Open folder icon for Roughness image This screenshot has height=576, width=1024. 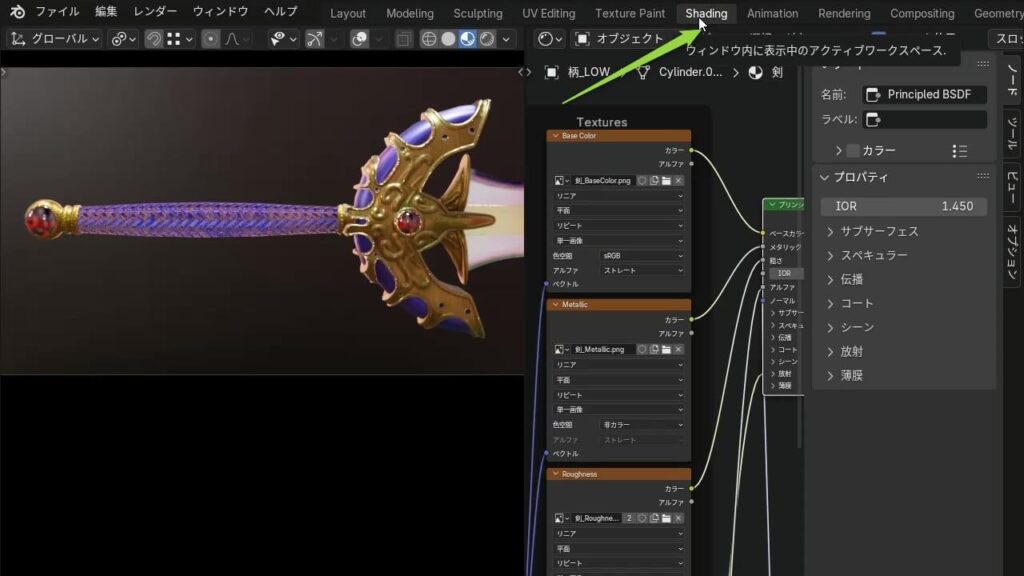click(666, 518)
